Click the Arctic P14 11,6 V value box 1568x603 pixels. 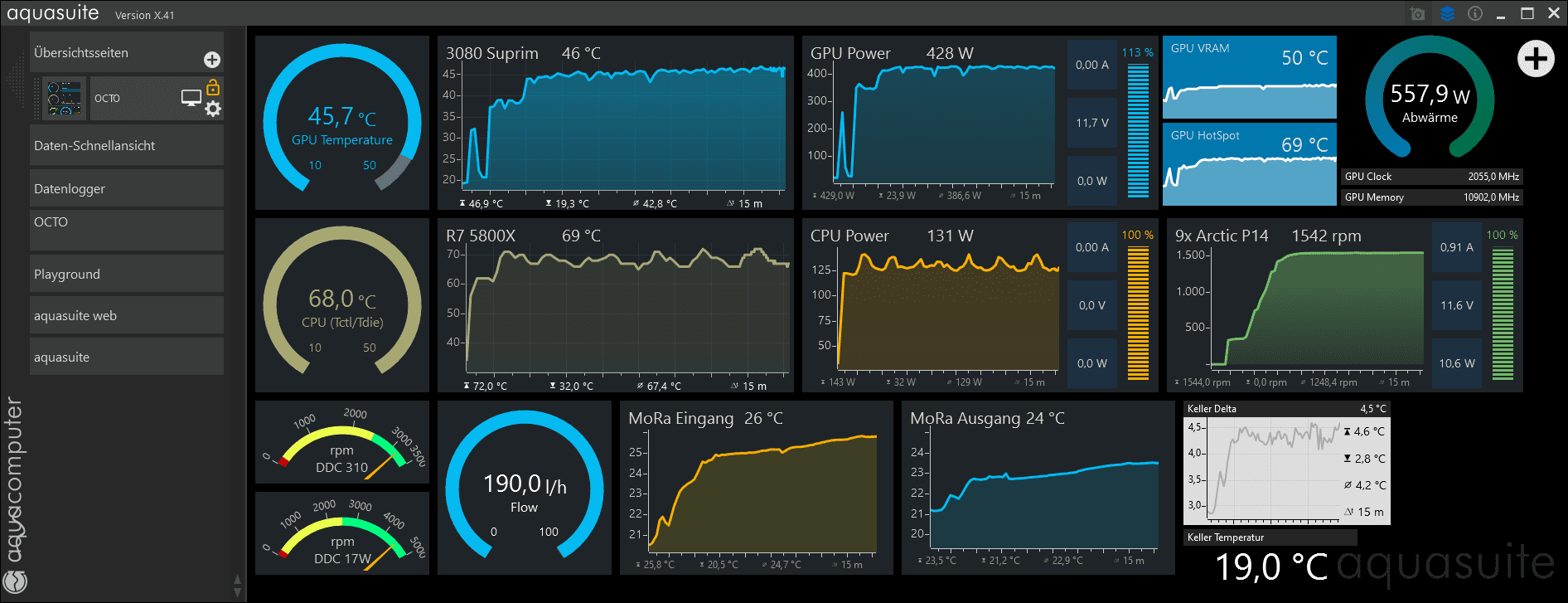click(x=1457, y=305)
